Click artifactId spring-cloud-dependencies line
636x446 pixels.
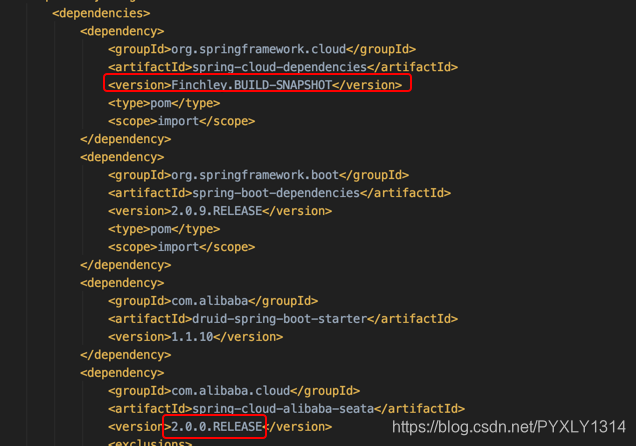pos(283,67)
